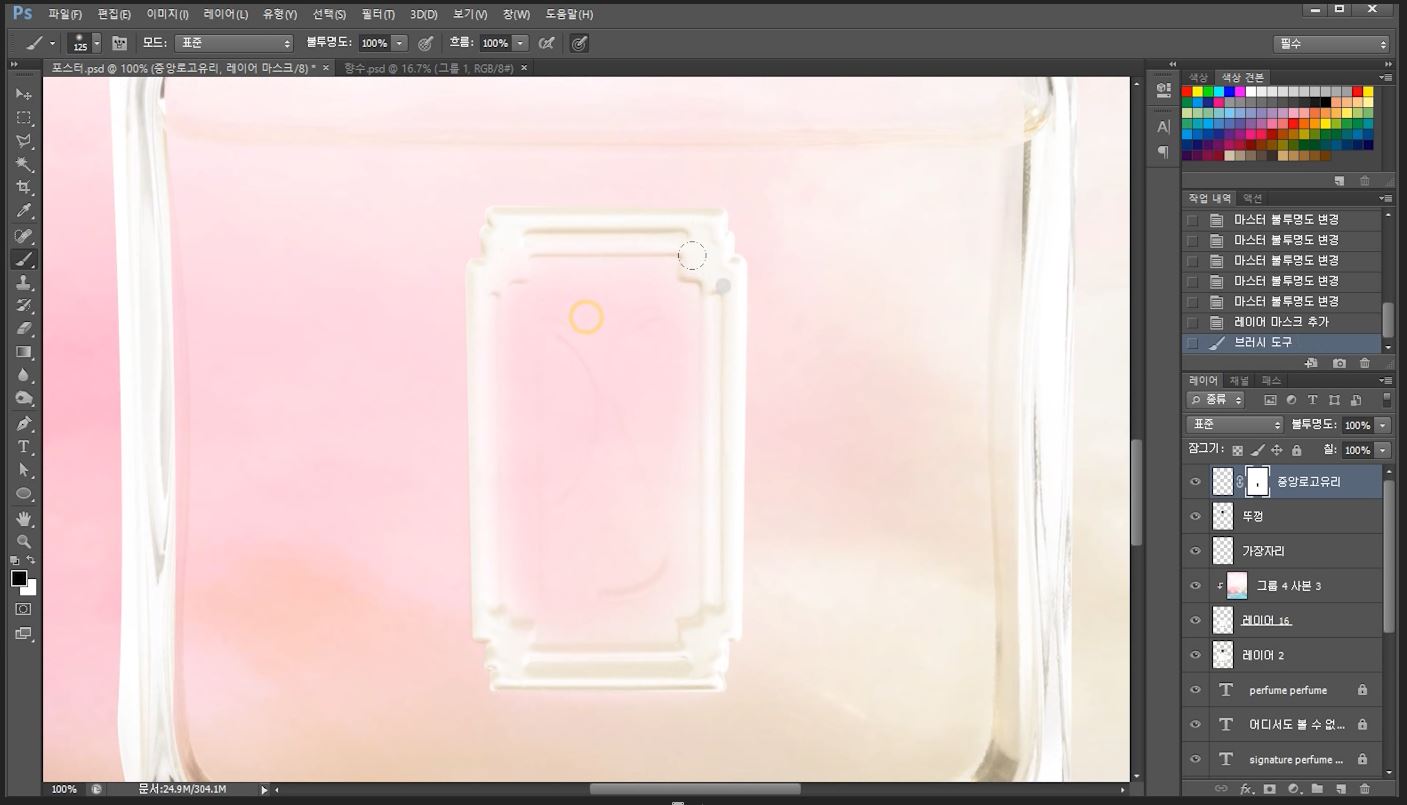Create a new group folder
This screenshot has height=805, width=1407.
(1317, 789)
